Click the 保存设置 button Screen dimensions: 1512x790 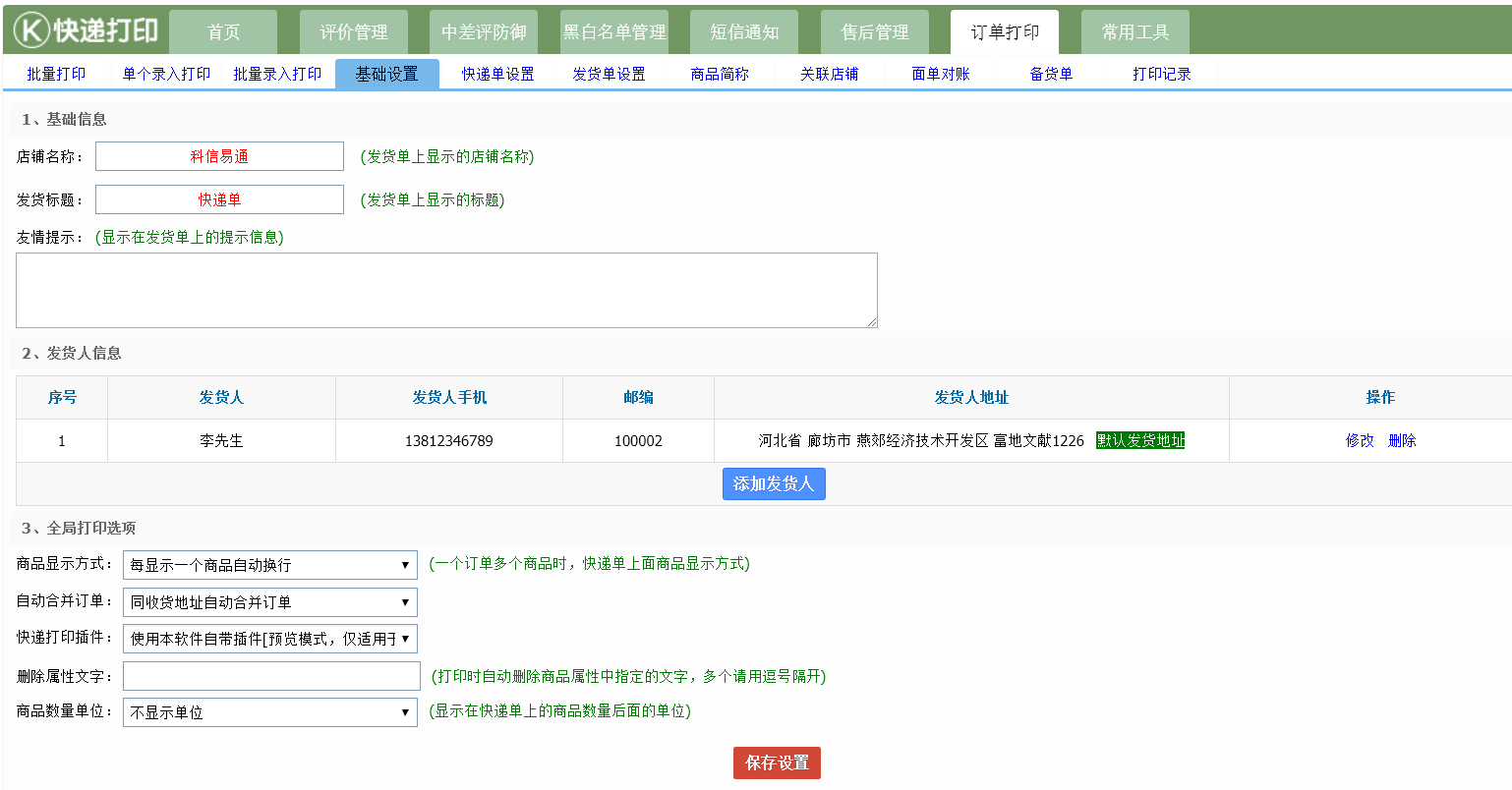pyautogui.click(x=777, y=762)
